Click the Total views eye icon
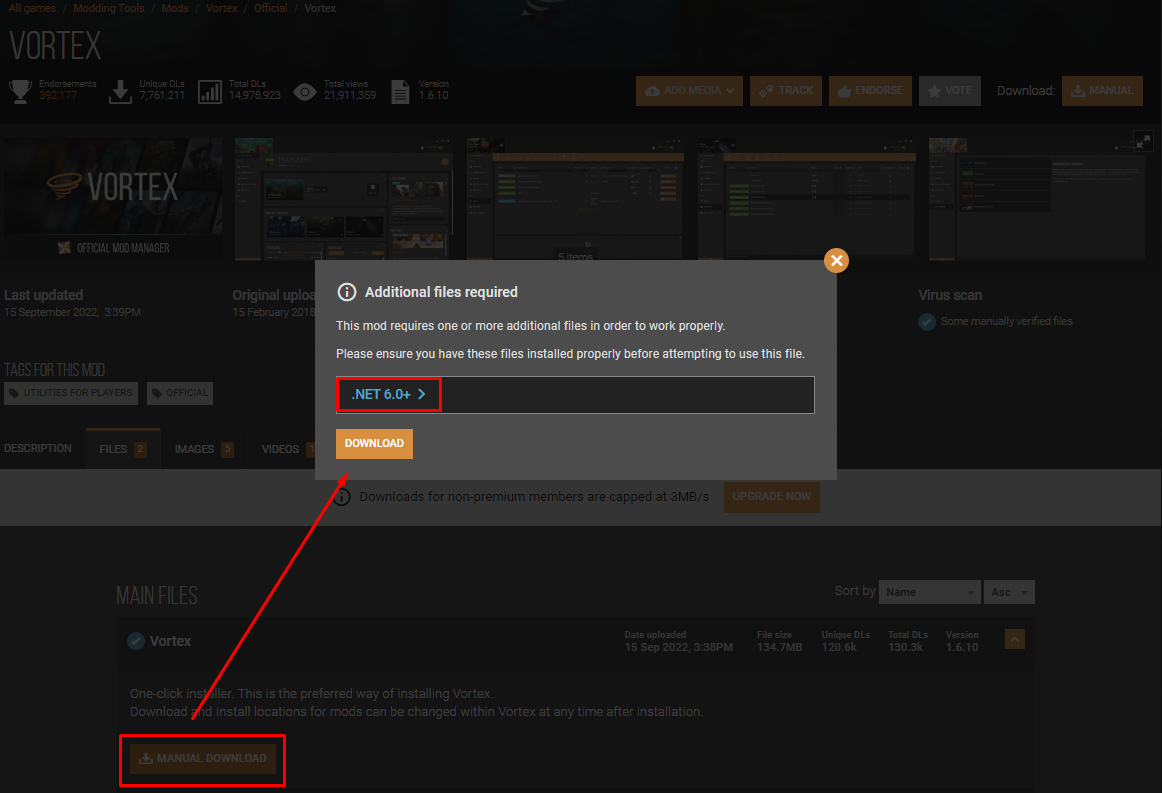This screenshot has width=1162, height=793. 305,92
